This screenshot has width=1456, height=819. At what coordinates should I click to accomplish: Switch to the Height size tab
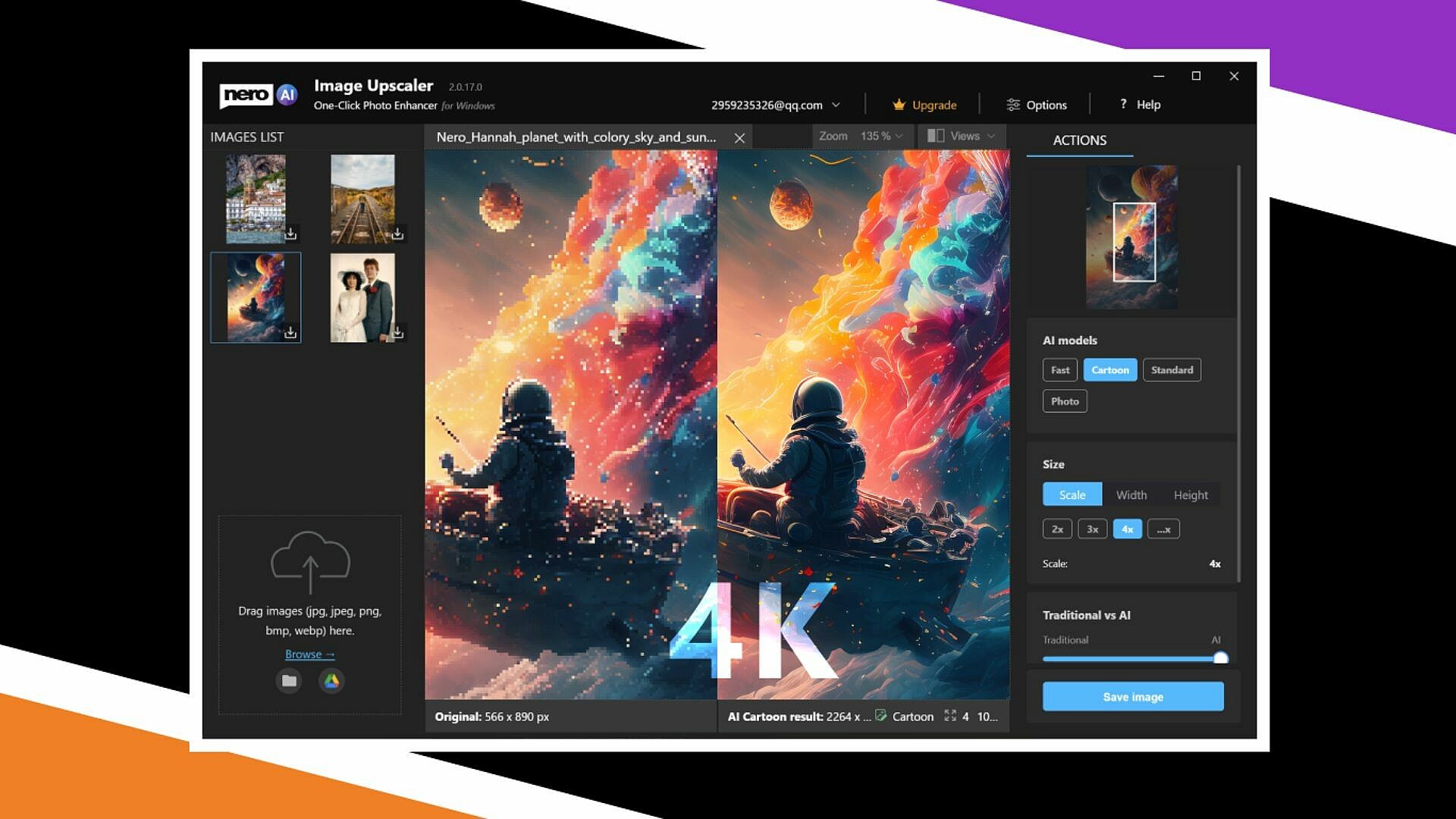coord(1190,495)
